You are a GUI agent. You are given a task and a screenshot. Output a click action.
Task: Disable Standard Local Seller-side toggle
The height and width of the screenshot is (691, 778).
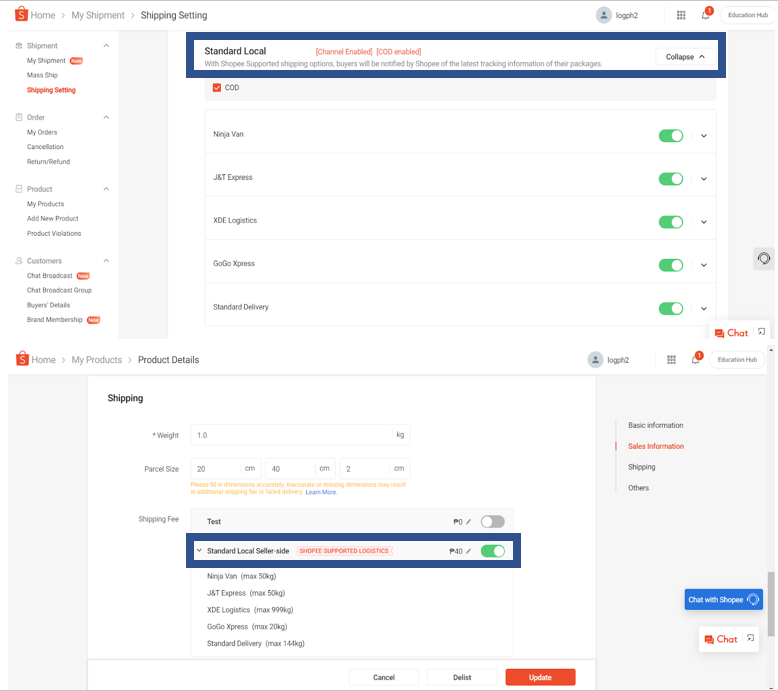(493, 551)
